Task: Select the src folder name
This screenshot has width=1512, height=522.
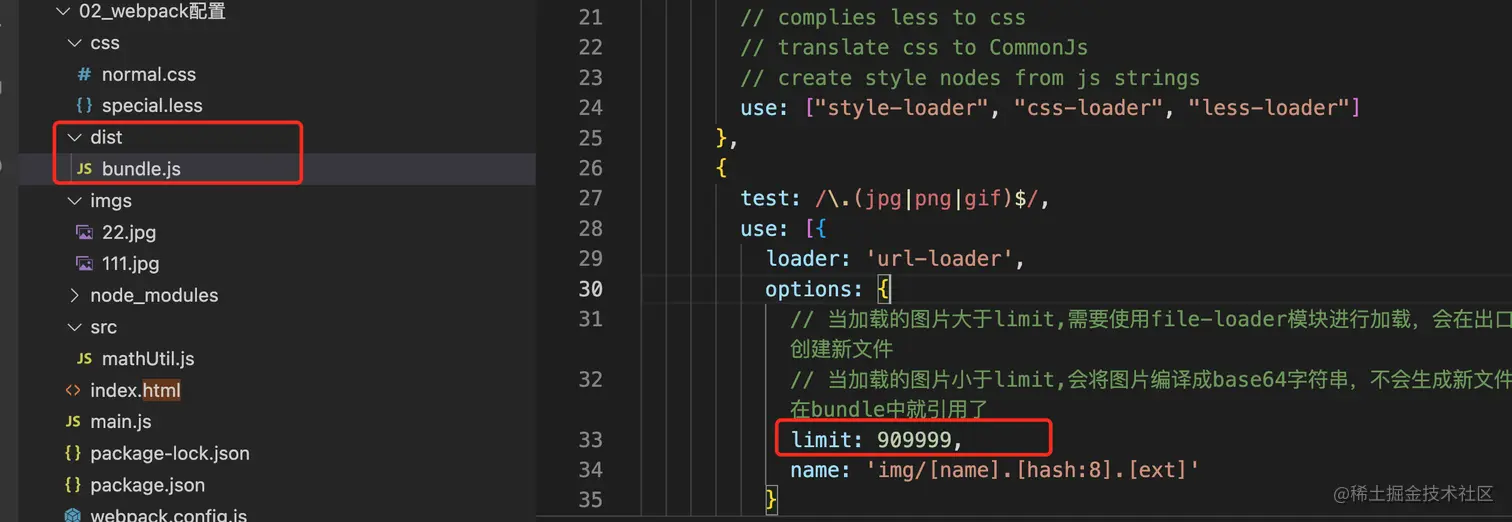Action: 103,327
